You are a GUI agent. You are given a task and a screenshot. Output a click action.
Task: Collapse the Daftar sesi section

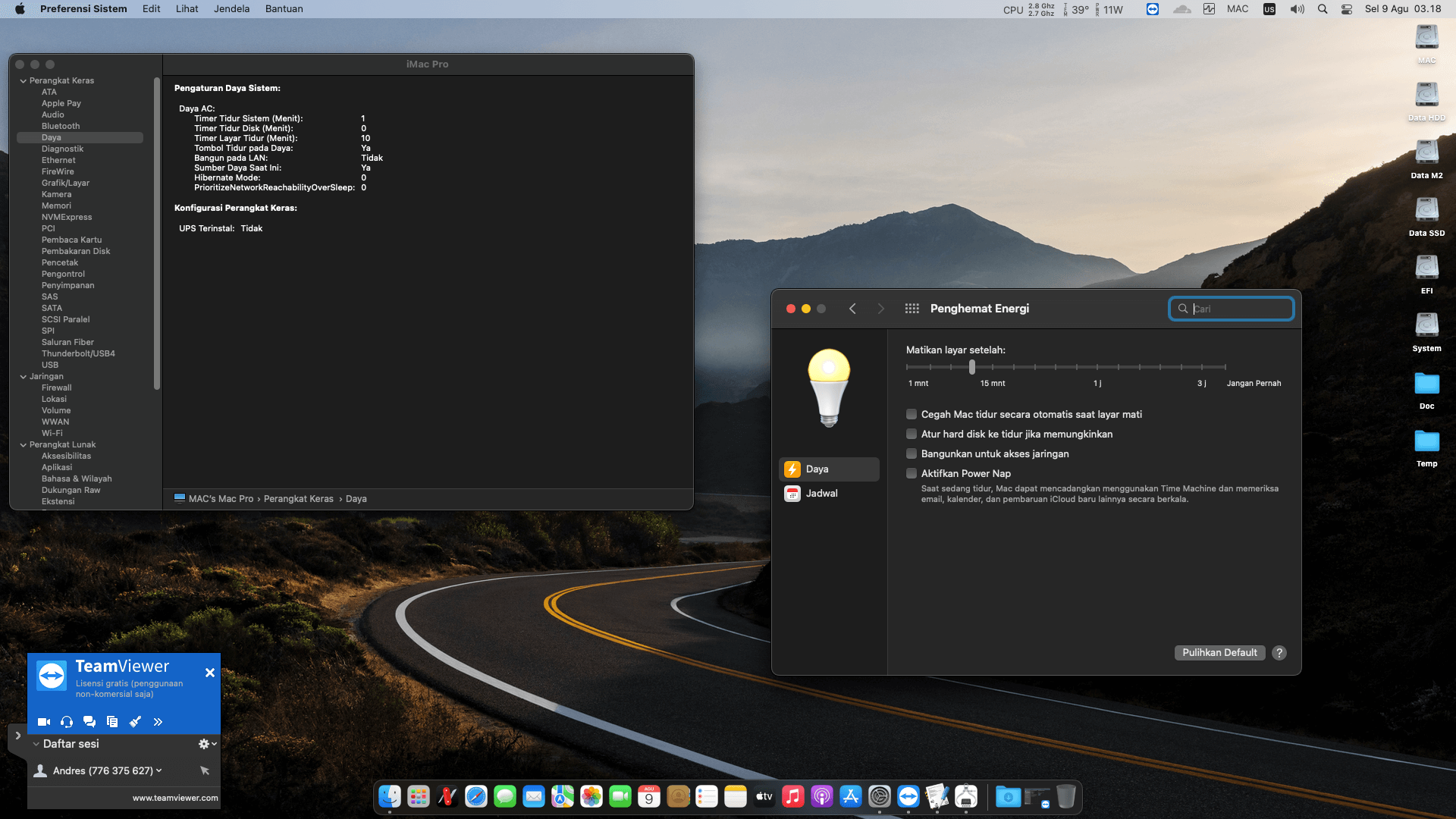point(36,745)
